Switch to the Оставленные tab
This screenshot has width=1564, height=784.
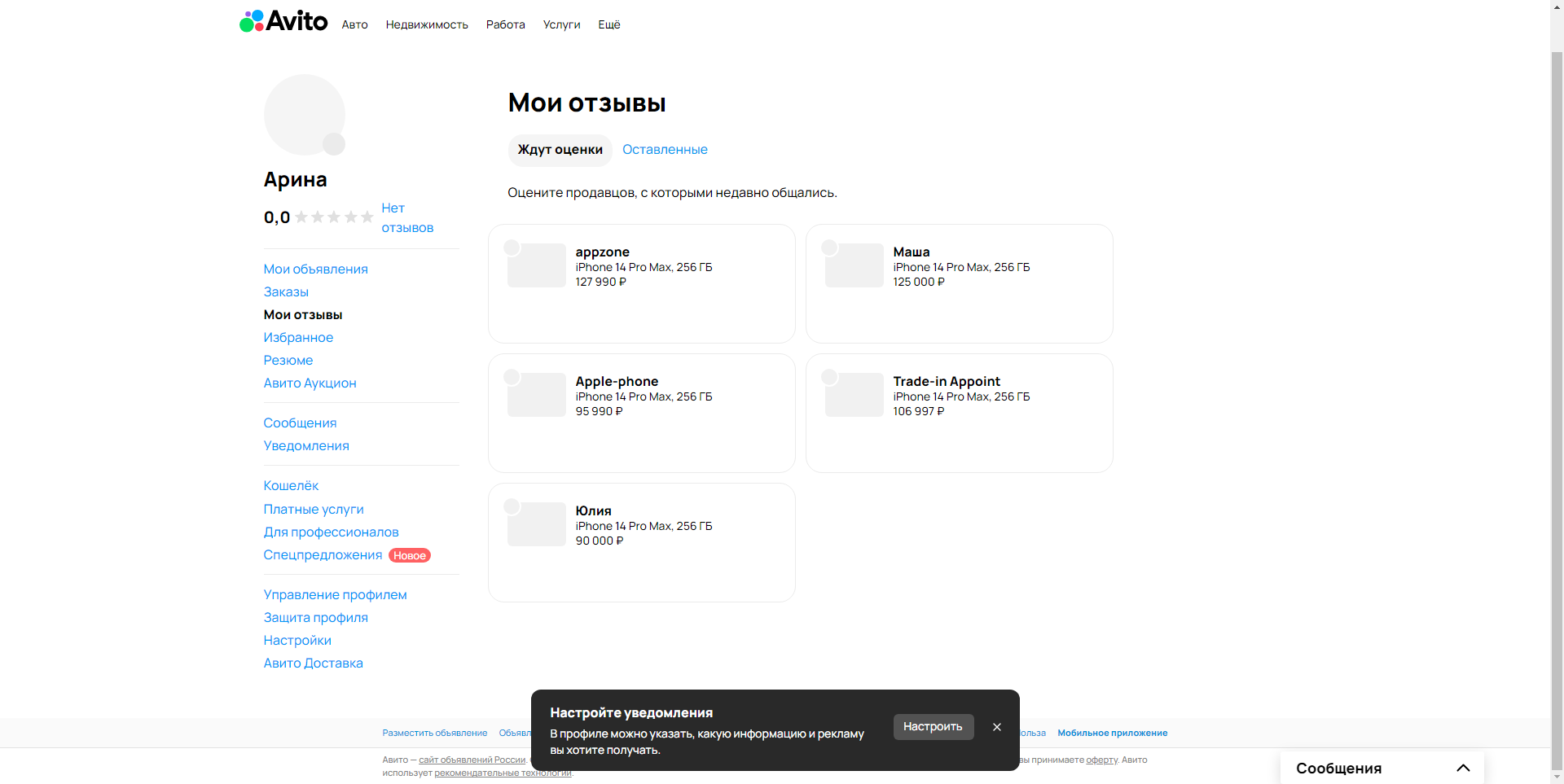pyautogui.click(x=665, y=150)
